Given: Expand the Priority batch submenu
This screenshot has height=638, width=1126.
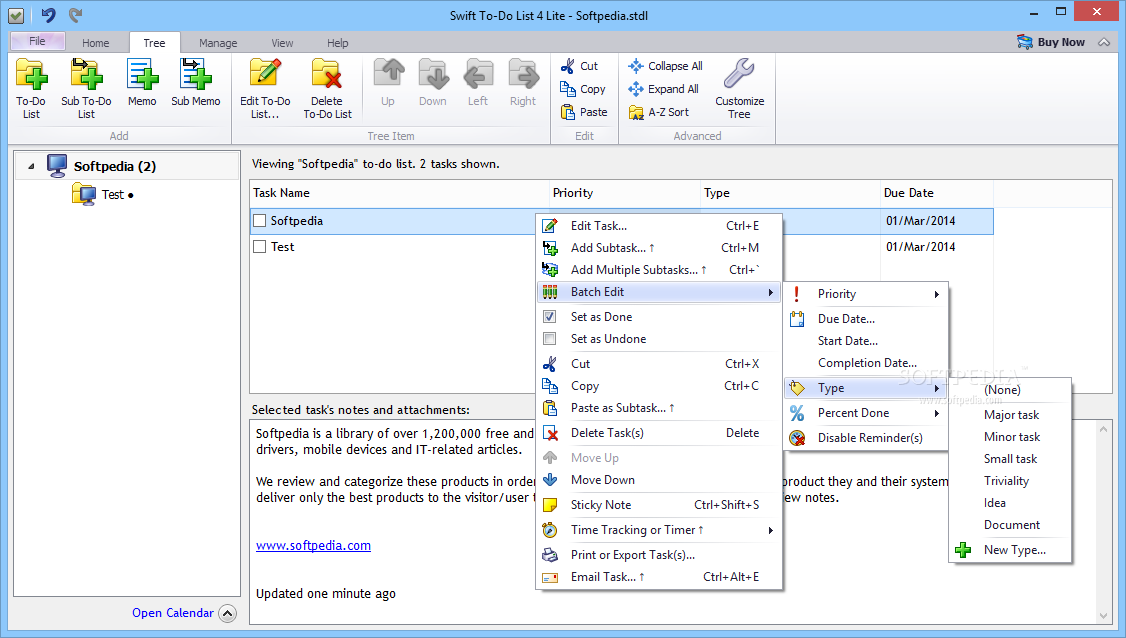Looking at the screenshot, I should coord(865,294).
